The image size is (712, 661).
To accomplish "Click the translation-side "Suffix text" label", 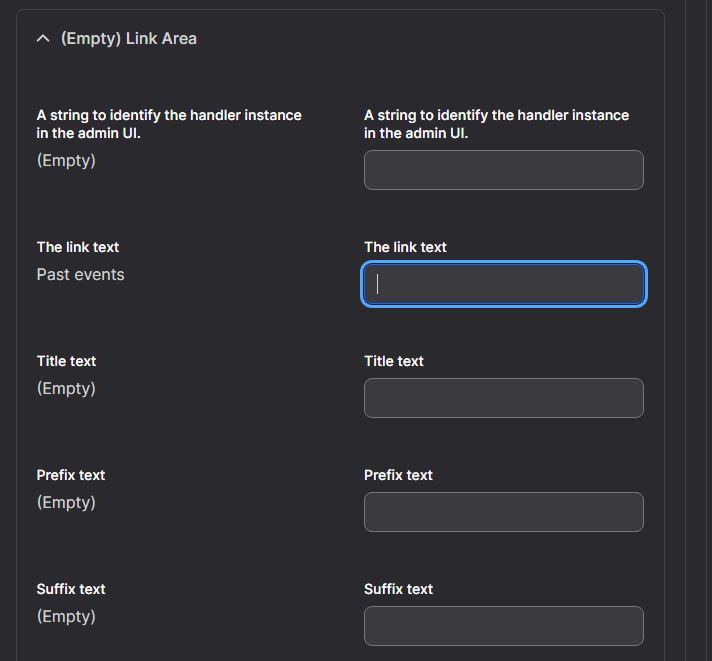I will point(399,589).
